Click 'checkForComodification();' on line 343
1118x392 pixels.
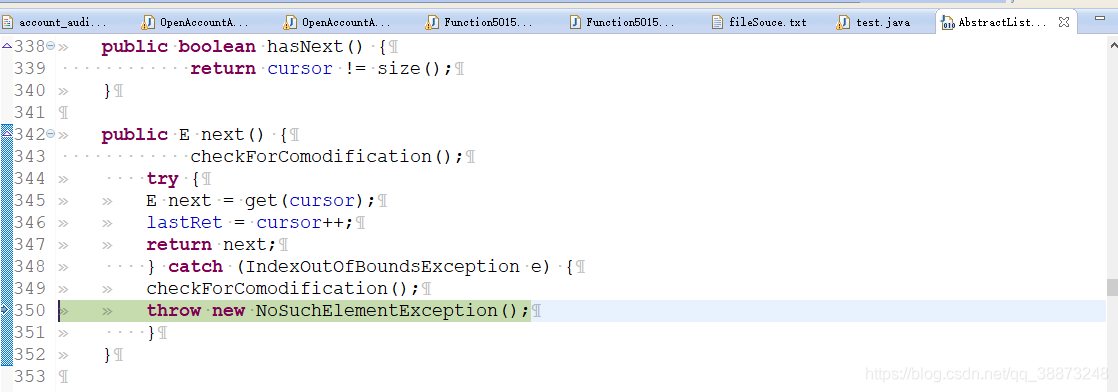pyautogui.click(x=327, y=157)
